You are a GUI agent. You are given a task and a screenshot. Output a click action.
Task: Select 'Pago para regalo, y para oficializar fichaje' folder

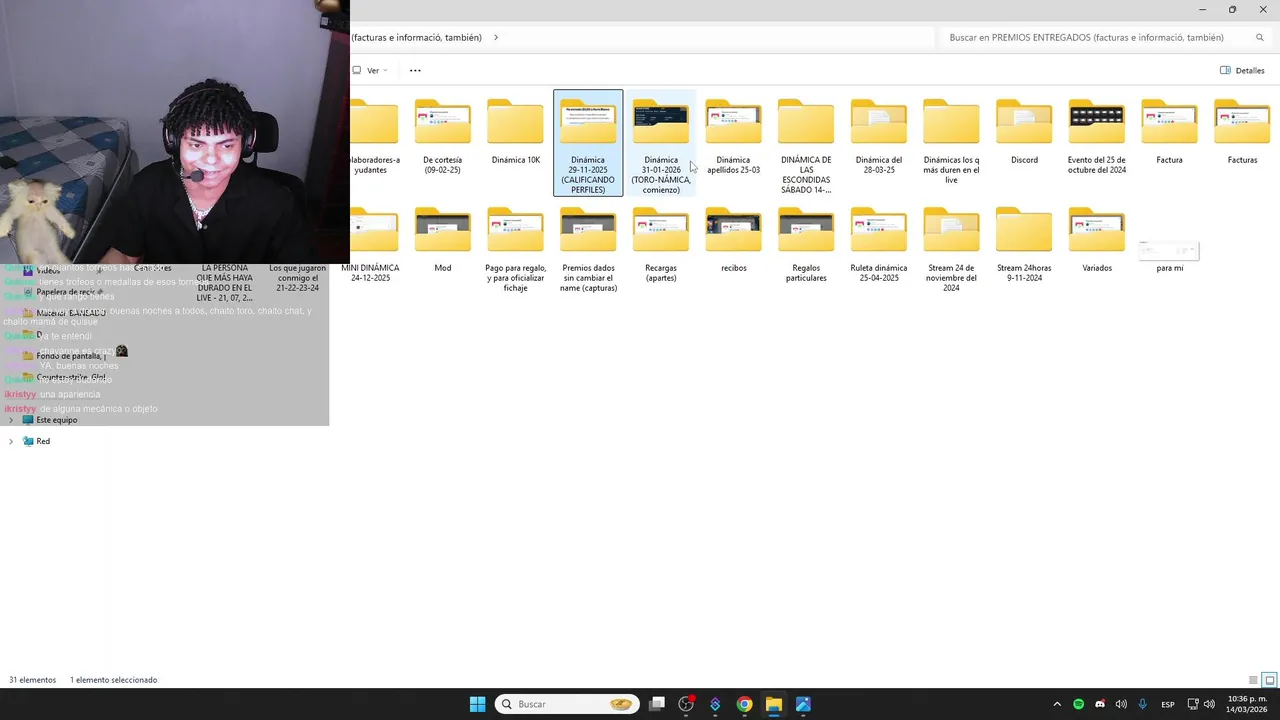515,250
